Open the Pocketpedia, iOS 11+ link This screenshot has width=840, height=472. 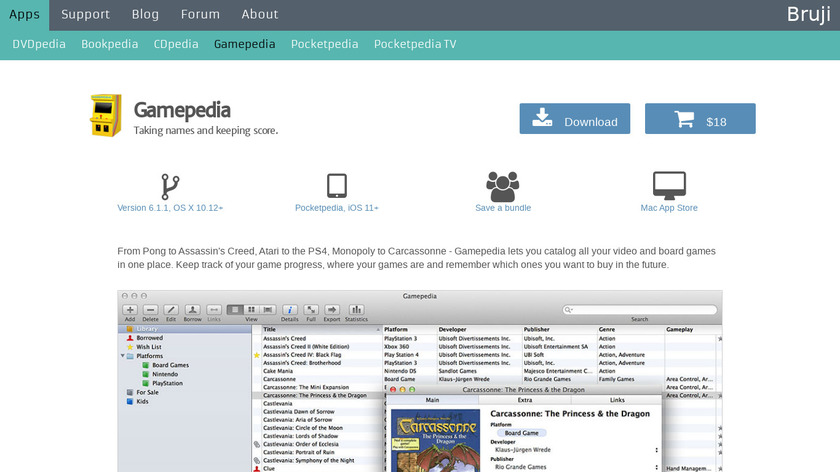coord(336,208)
